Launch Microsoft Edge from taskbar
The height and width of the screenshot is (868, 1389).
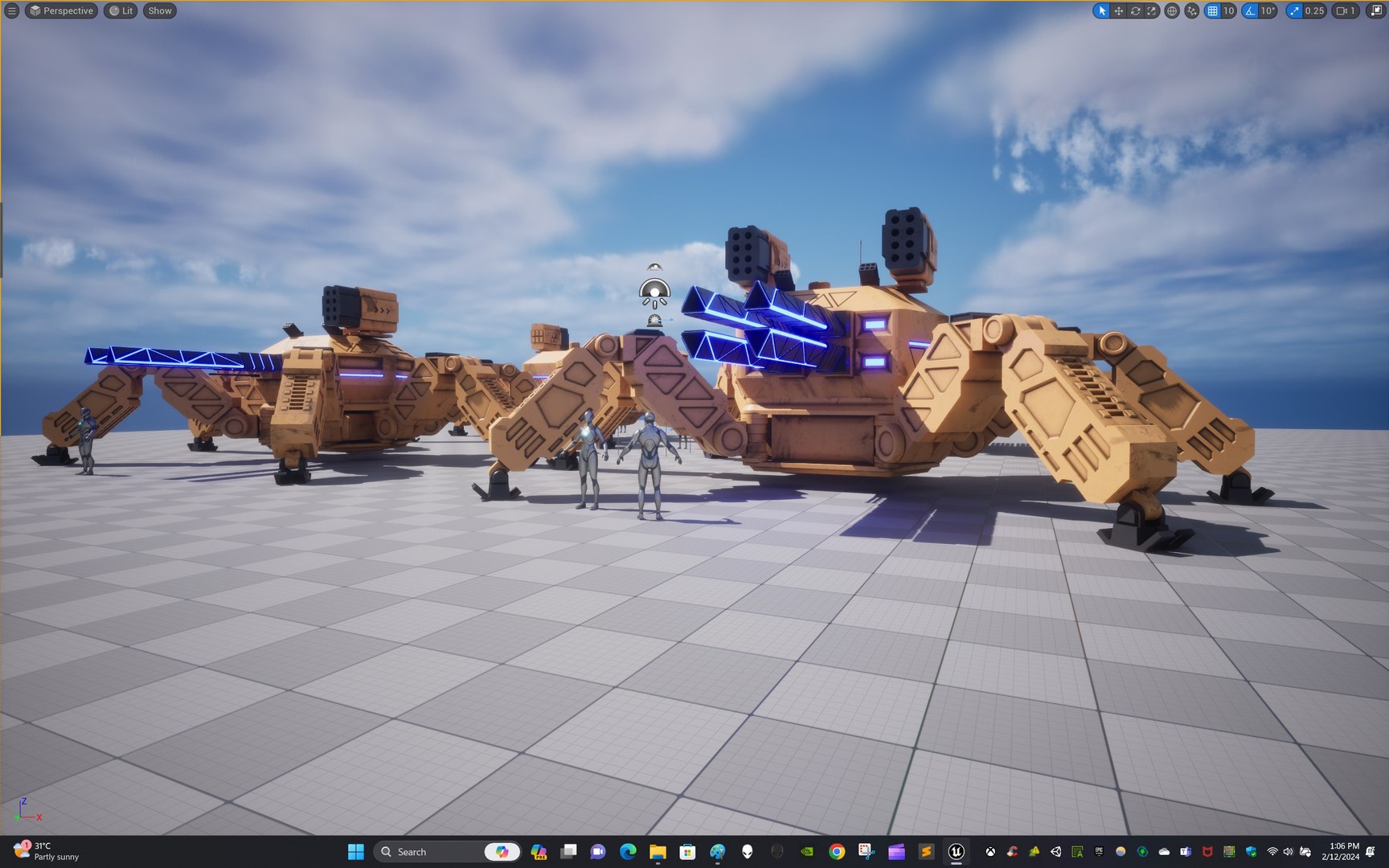click(628, 851)
